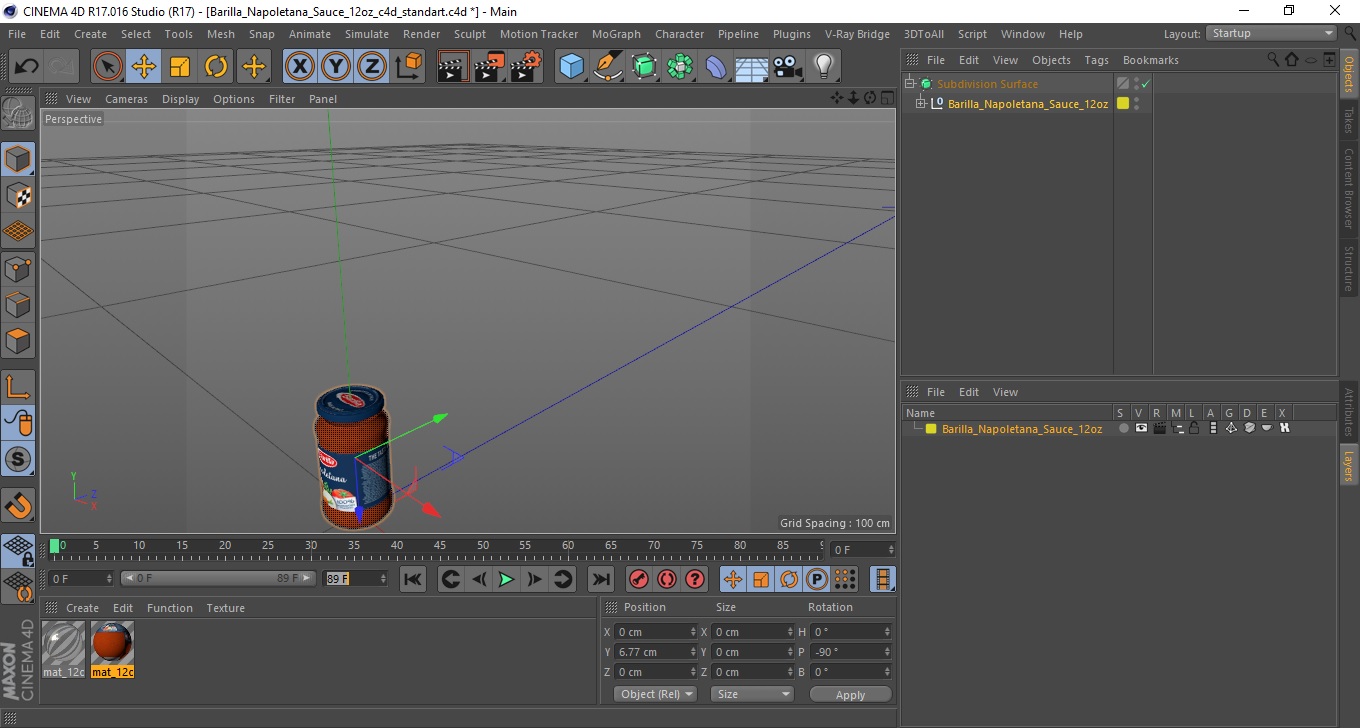Click the Rotation P -90 field

850,652
